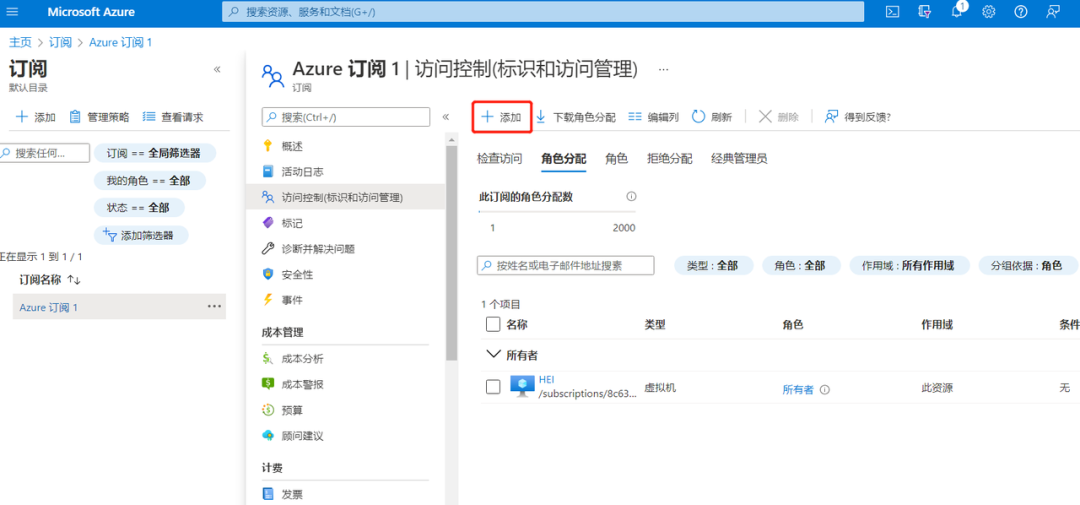Open 顾问建议 advisor recommendations item
This screenshot has height=505, width=1080.
point(293,436)
